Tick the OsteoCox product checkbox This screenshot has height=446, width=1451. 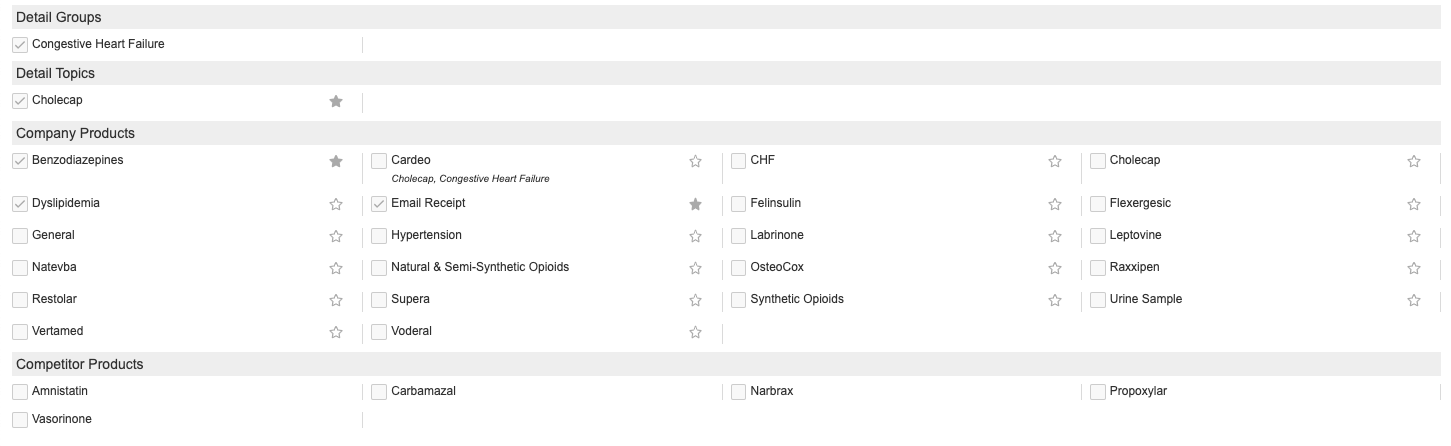click(x=738, y=268)
